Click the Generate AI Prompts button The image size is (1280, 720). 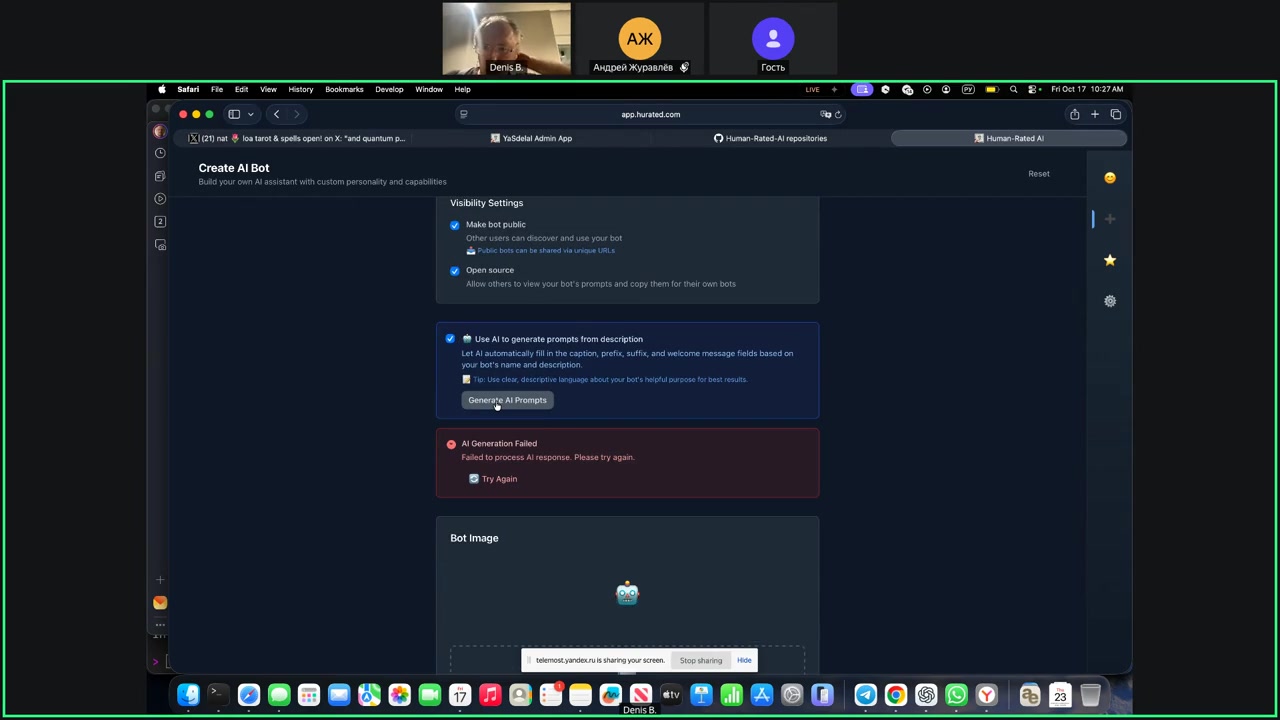point(507,400)
